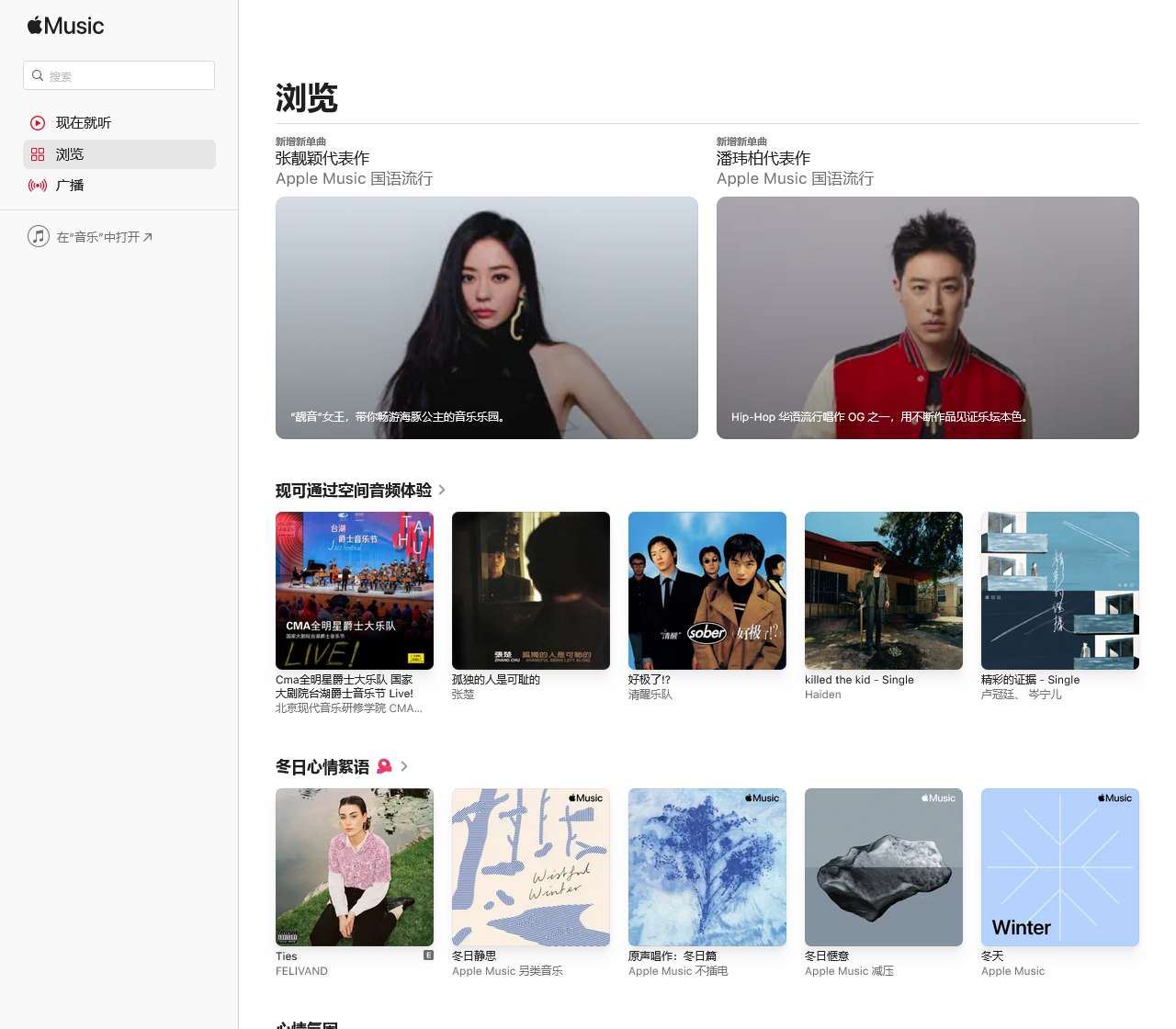Click the external-link arrow after 在"音乐"中打开
This screenshot has height=1029, width=1176.
point(148,237)
